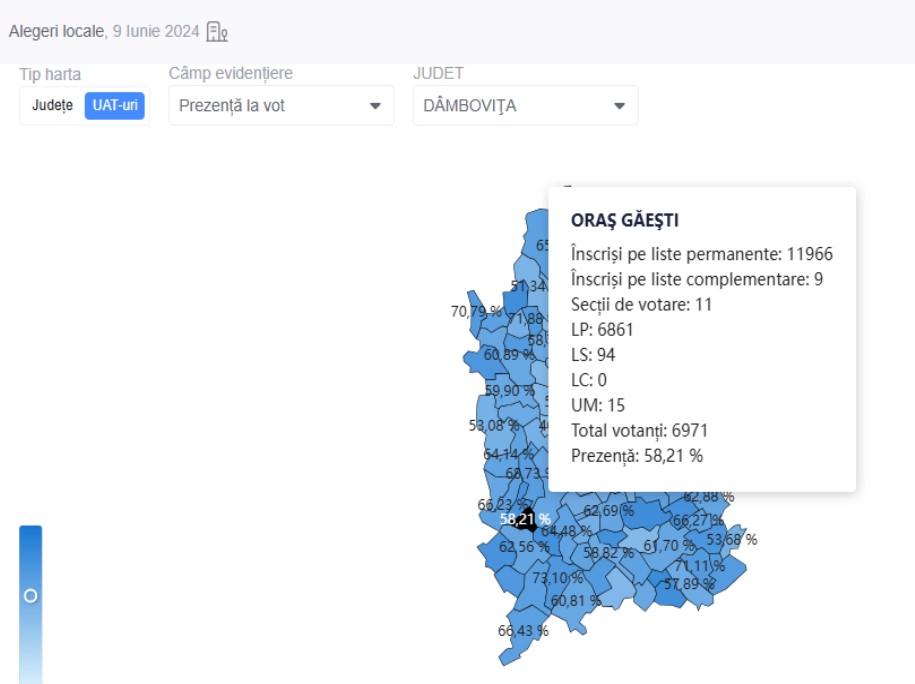This screenshot has height=684, width=915.
Task: Choose the 53,08 % turnout area
Action: point(493,425)
